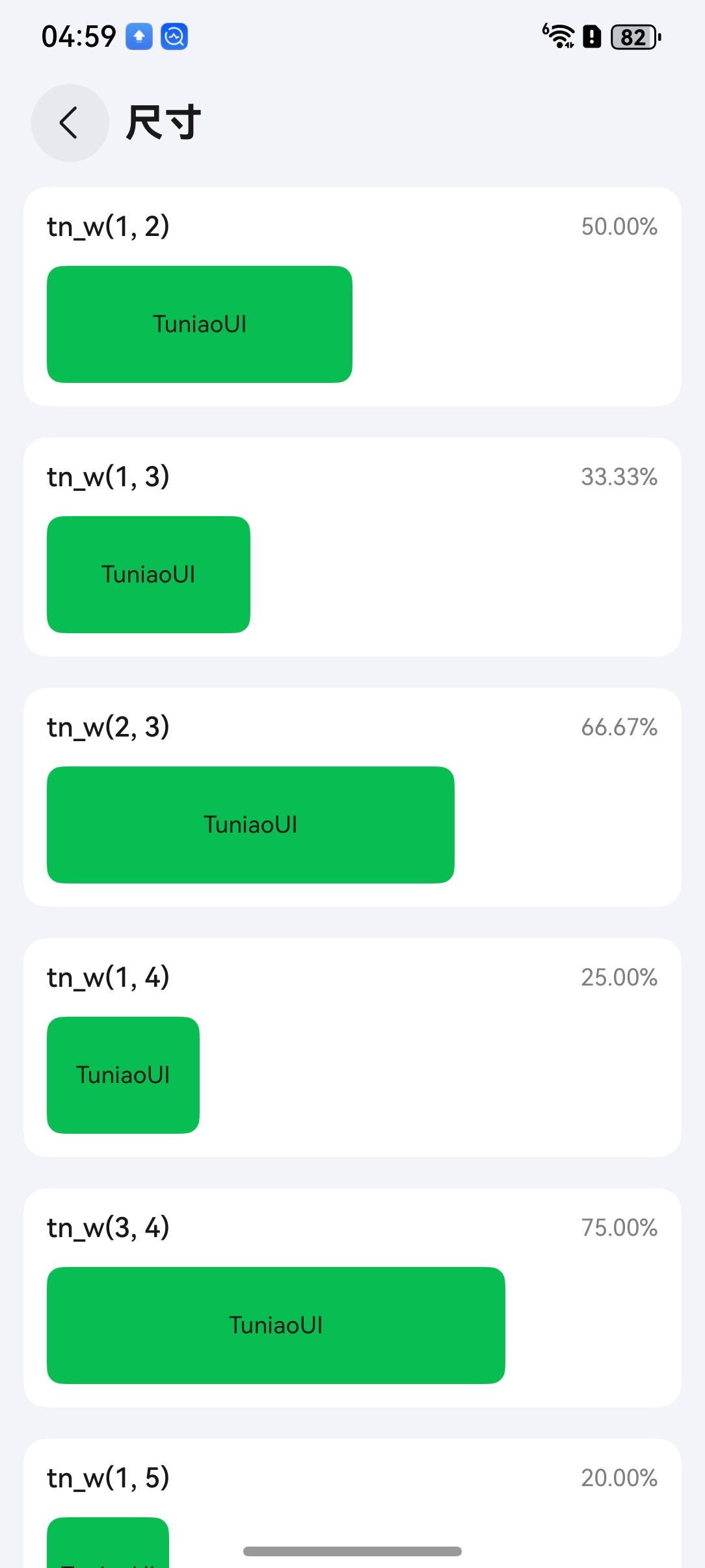Tap the Wi-Fi status icon
The image size is (705, 1568).
click(x=559, y=36)
